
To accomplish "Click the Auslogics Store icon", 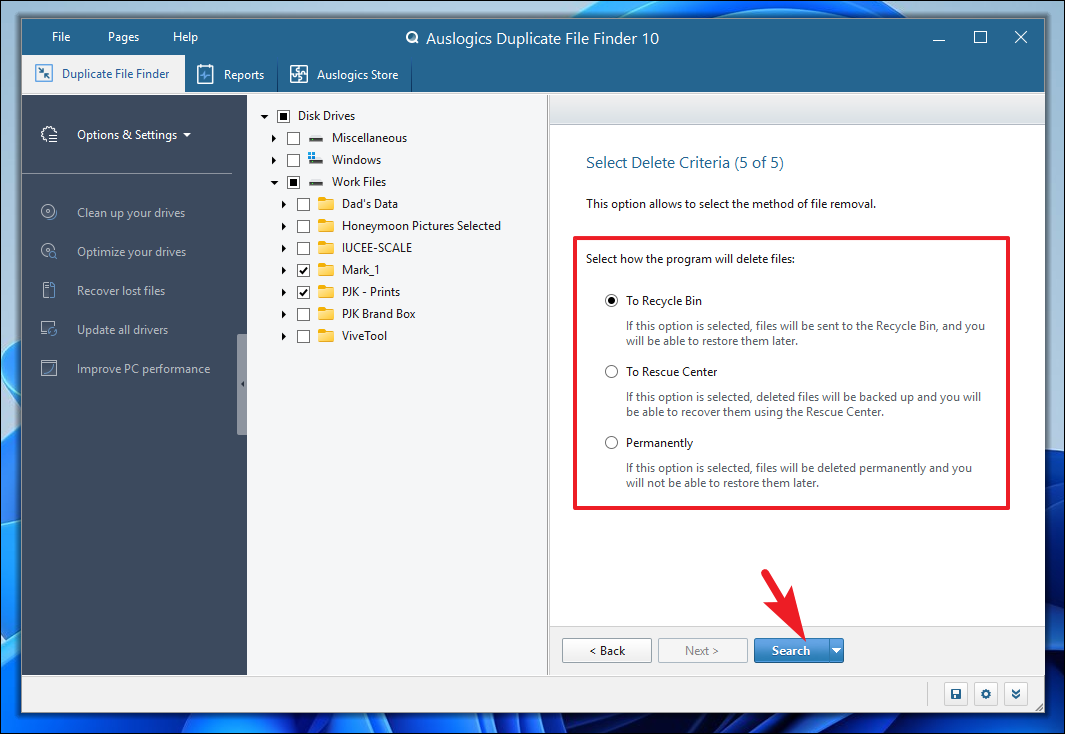I will coord(299,74).
